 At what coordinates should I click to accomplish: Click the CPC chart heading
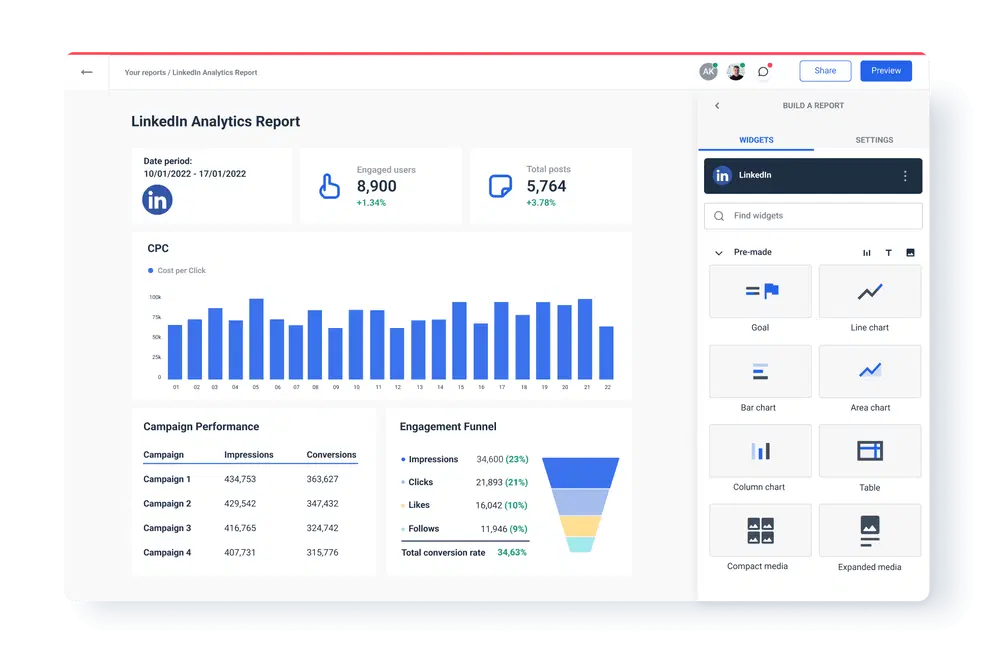coord(158,249)
